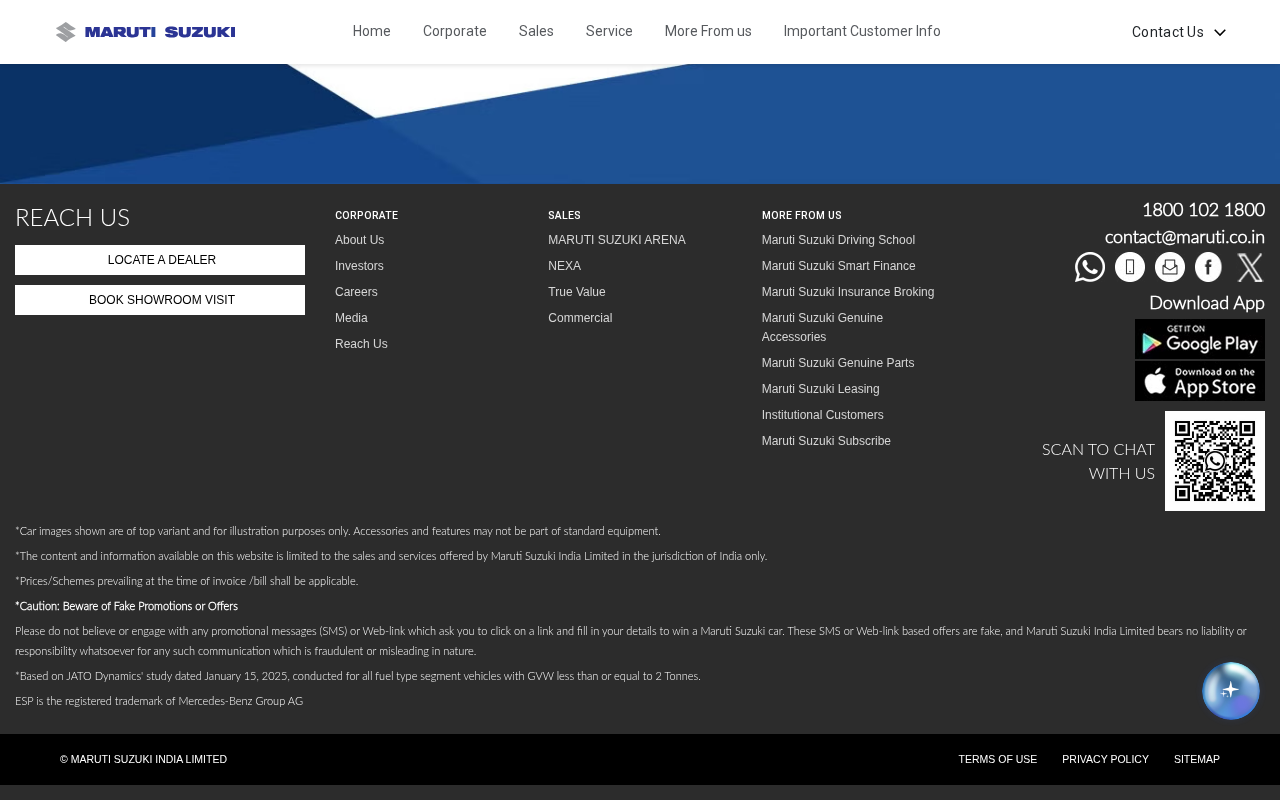
Task: Open Maruti Suzuki Subscribe link
Action: [826, 441]
